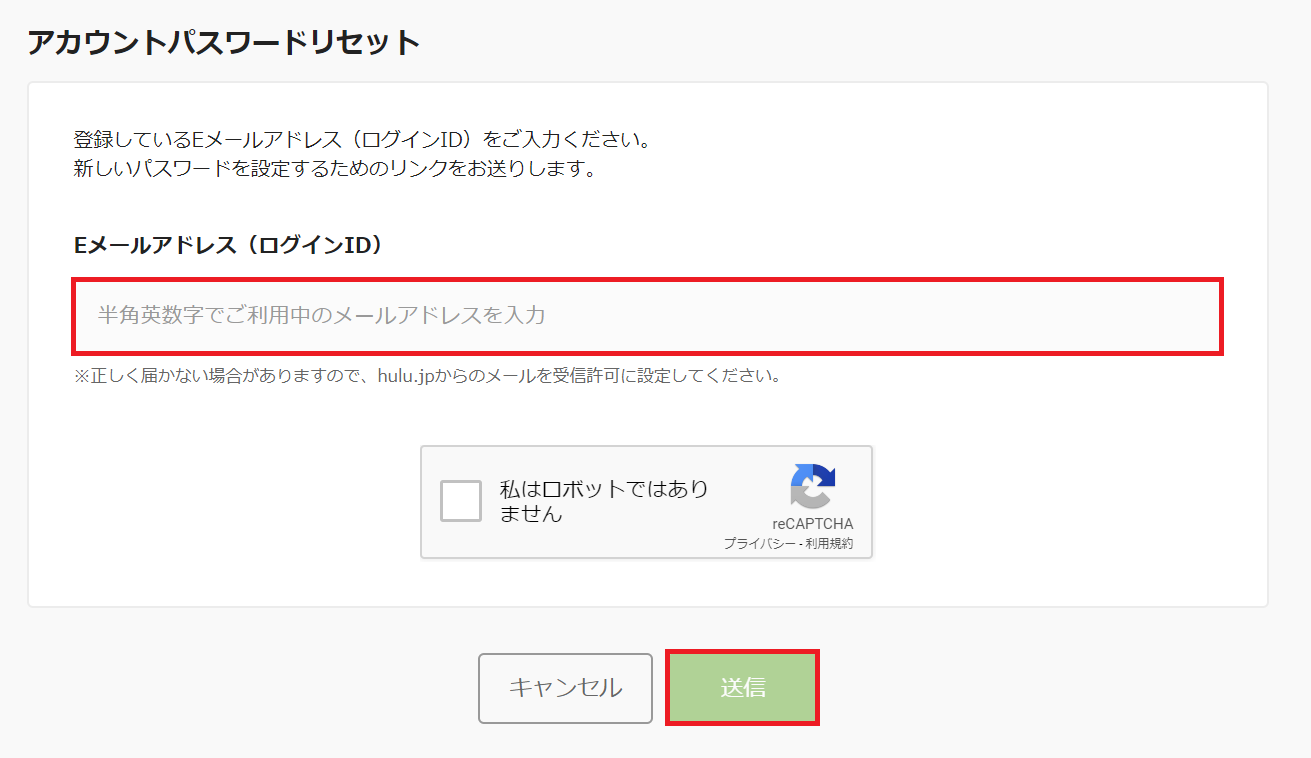Tick the 私はロボットではありません checkbox

click(461, 501)
